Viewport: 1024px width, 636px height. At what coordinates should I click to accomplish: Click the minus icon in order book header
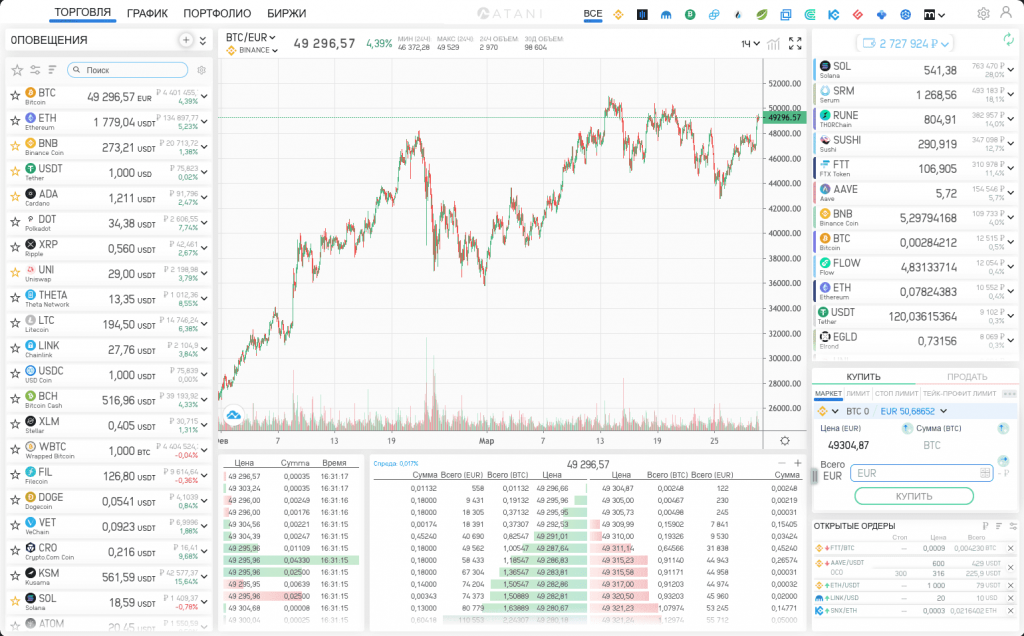coord(782,463)
